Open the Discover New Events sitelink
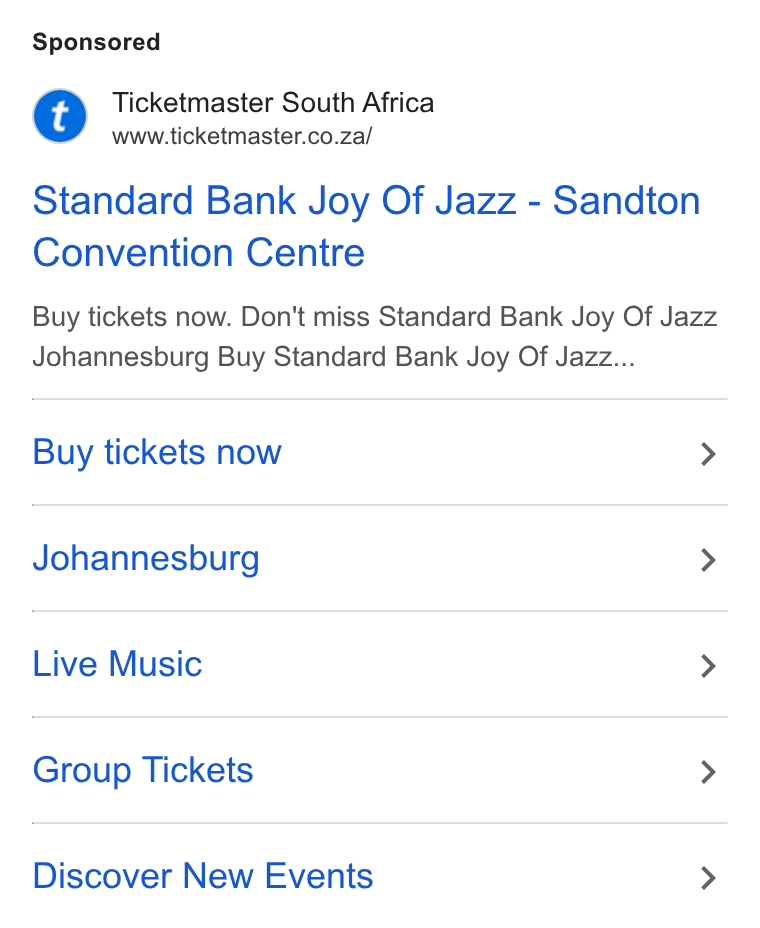760x928 pixels. point(203,876)
